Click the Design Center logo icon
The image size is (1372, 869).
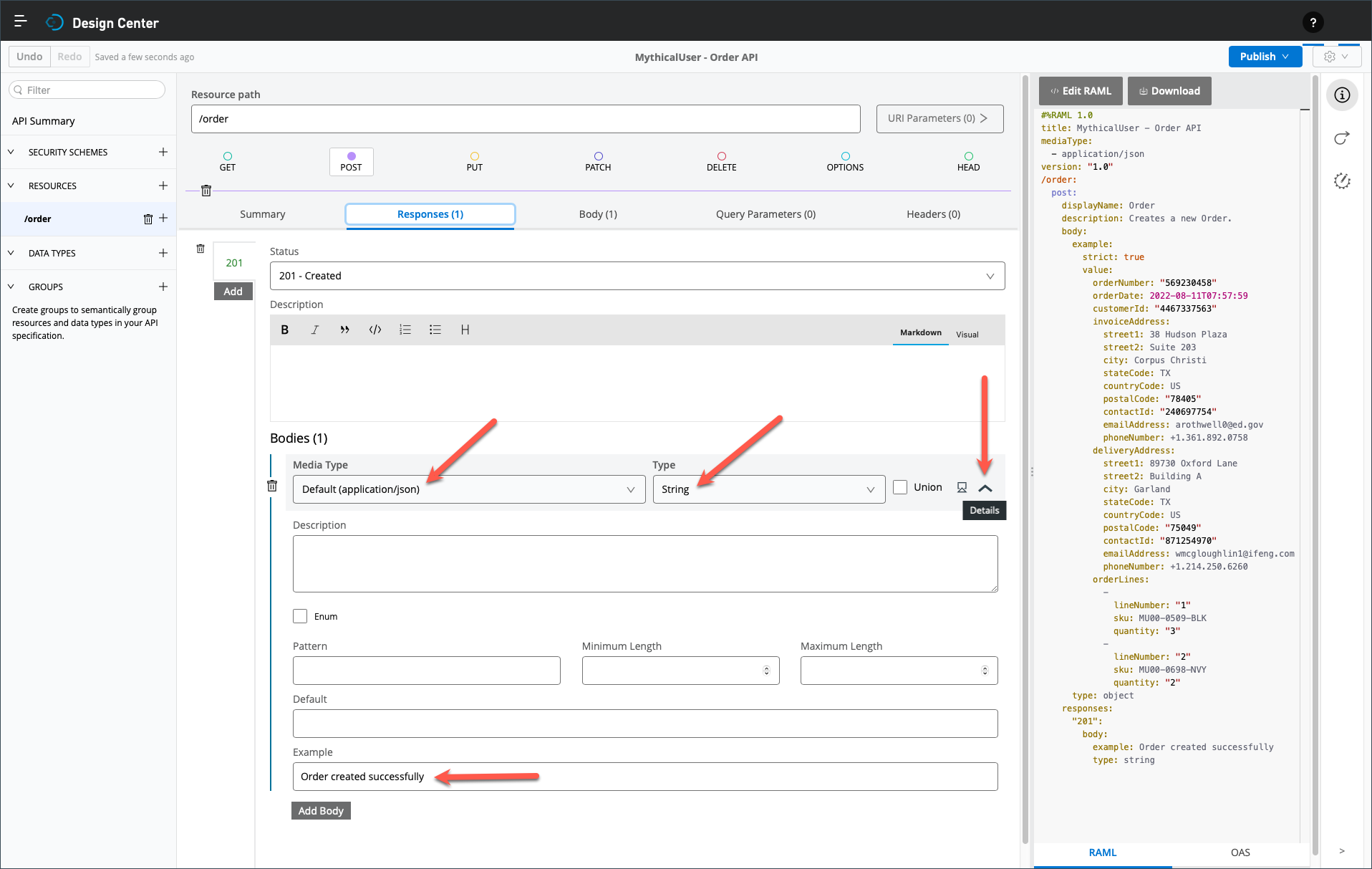[55, 23]
